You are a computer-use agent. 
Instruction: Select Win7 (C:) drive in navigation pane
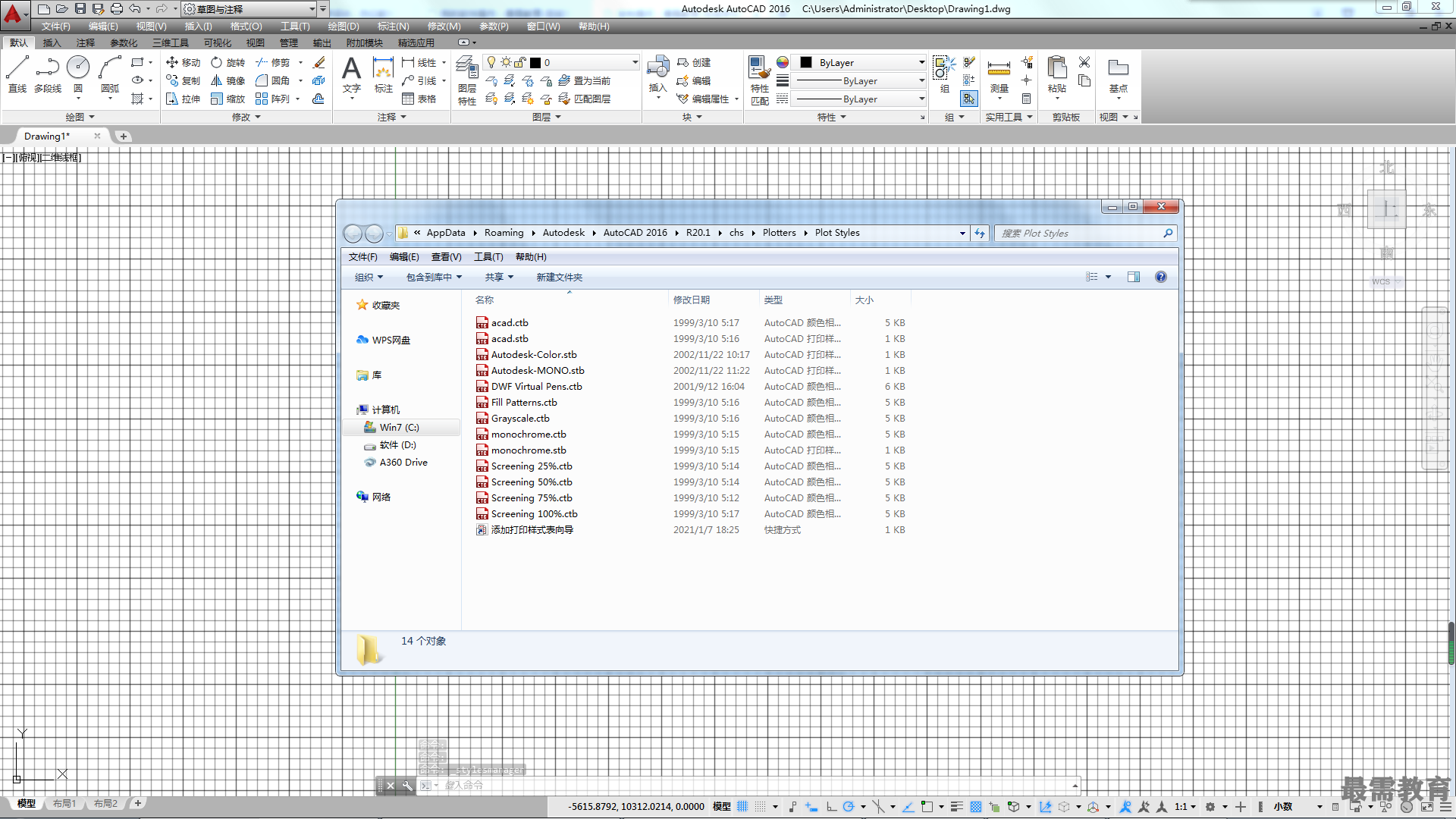(x=400, y=427)
